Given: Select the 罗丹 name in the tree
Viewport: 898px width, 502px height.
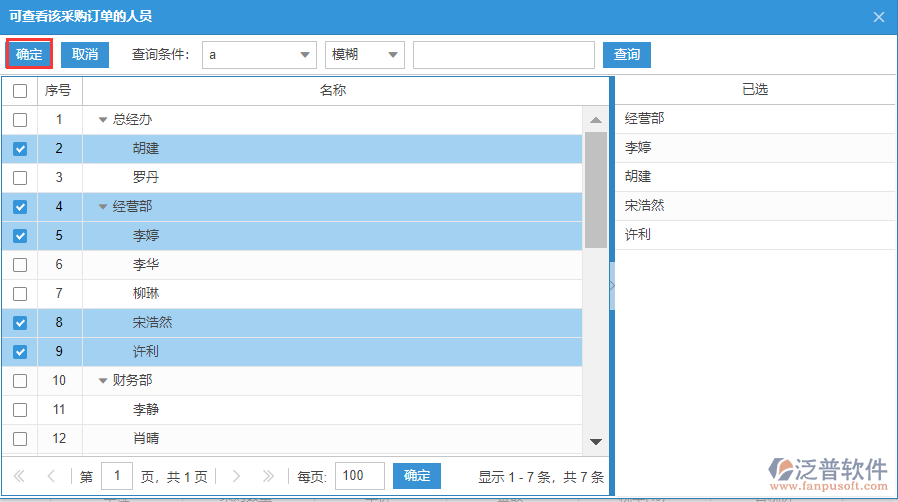Looking at the screenshot, I should click(145, 177).
